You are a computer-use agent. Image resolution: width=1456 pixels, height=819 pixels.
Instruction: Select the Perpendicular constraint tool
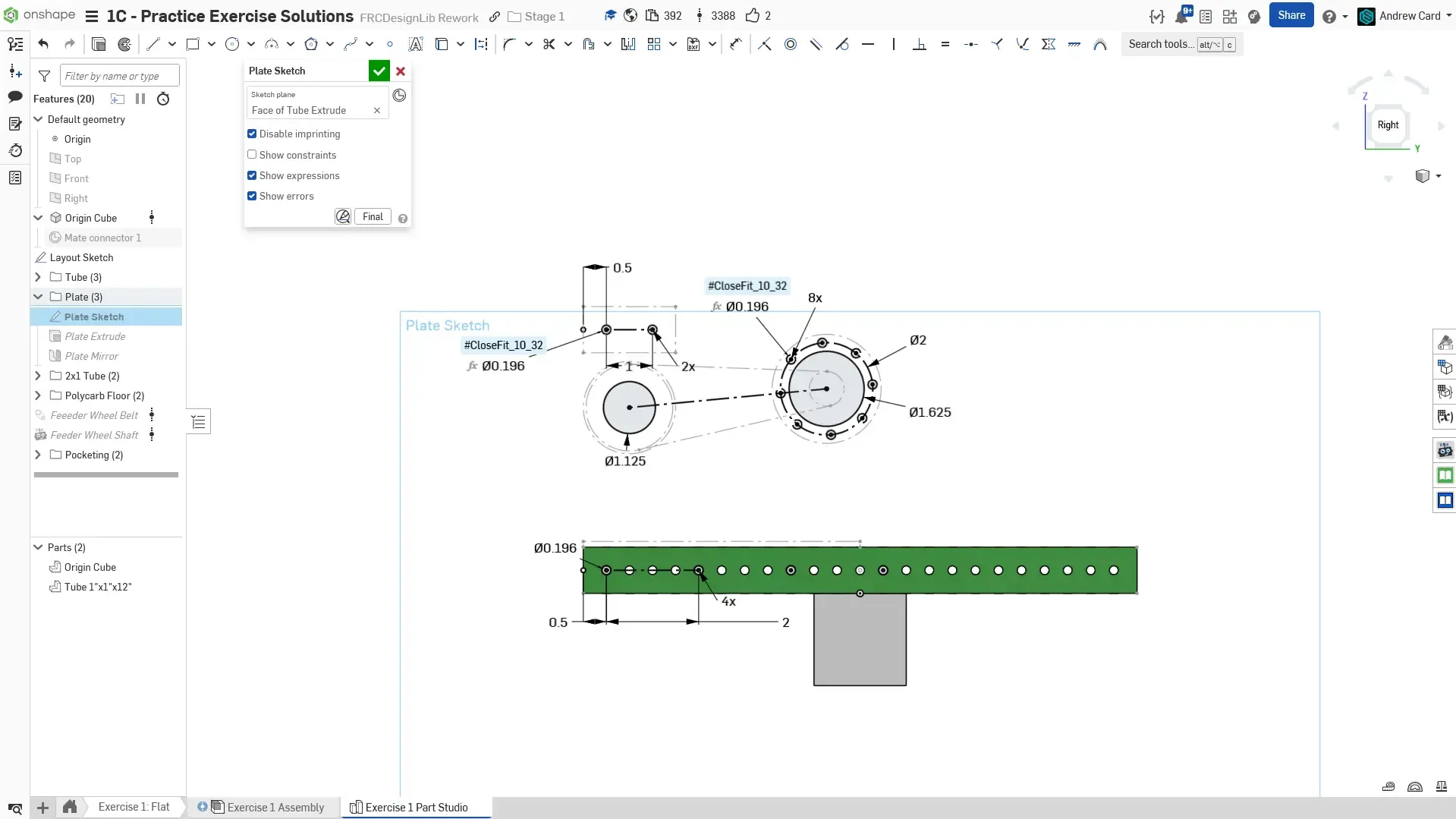coord(919,44)
